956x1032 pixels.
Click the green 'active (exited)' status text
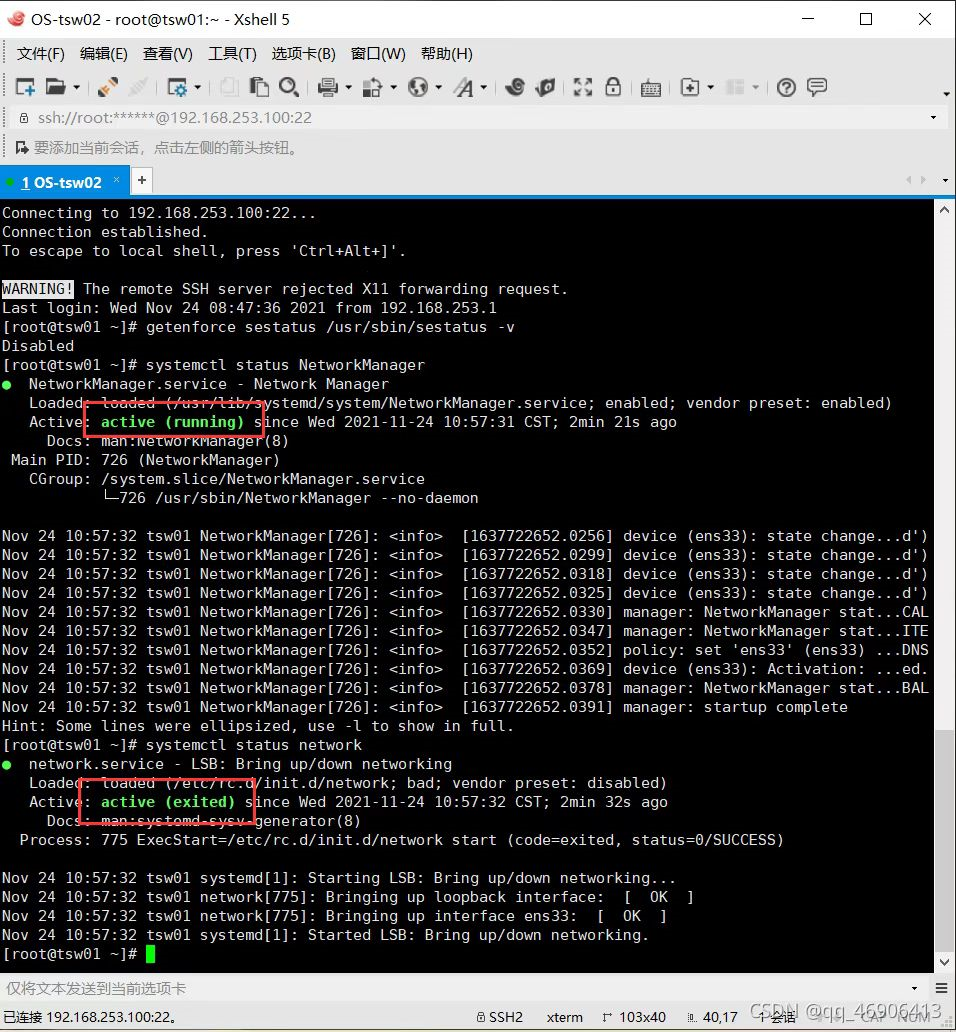click(168, 802)
